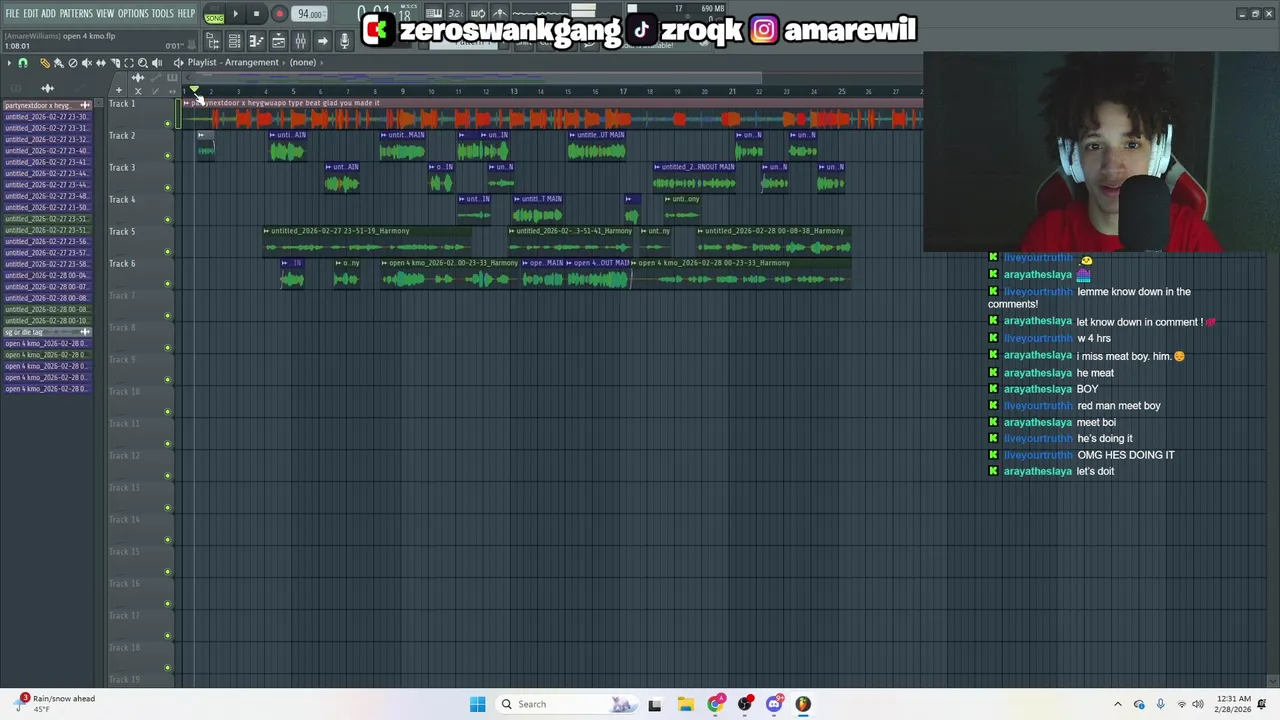Mute Track 5 with its green dot
The height and width of the screenshot is (720, 1280).
168,251
